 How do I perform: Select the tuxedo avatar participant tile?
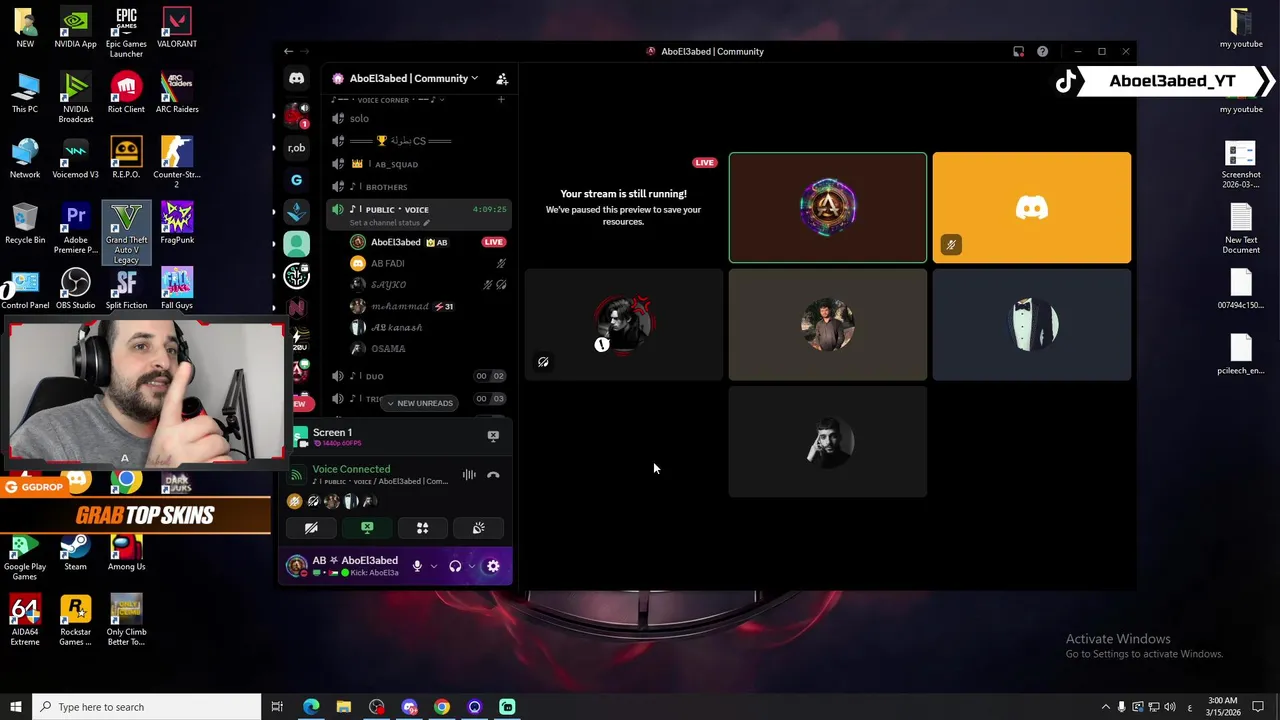click(1031, 325)
